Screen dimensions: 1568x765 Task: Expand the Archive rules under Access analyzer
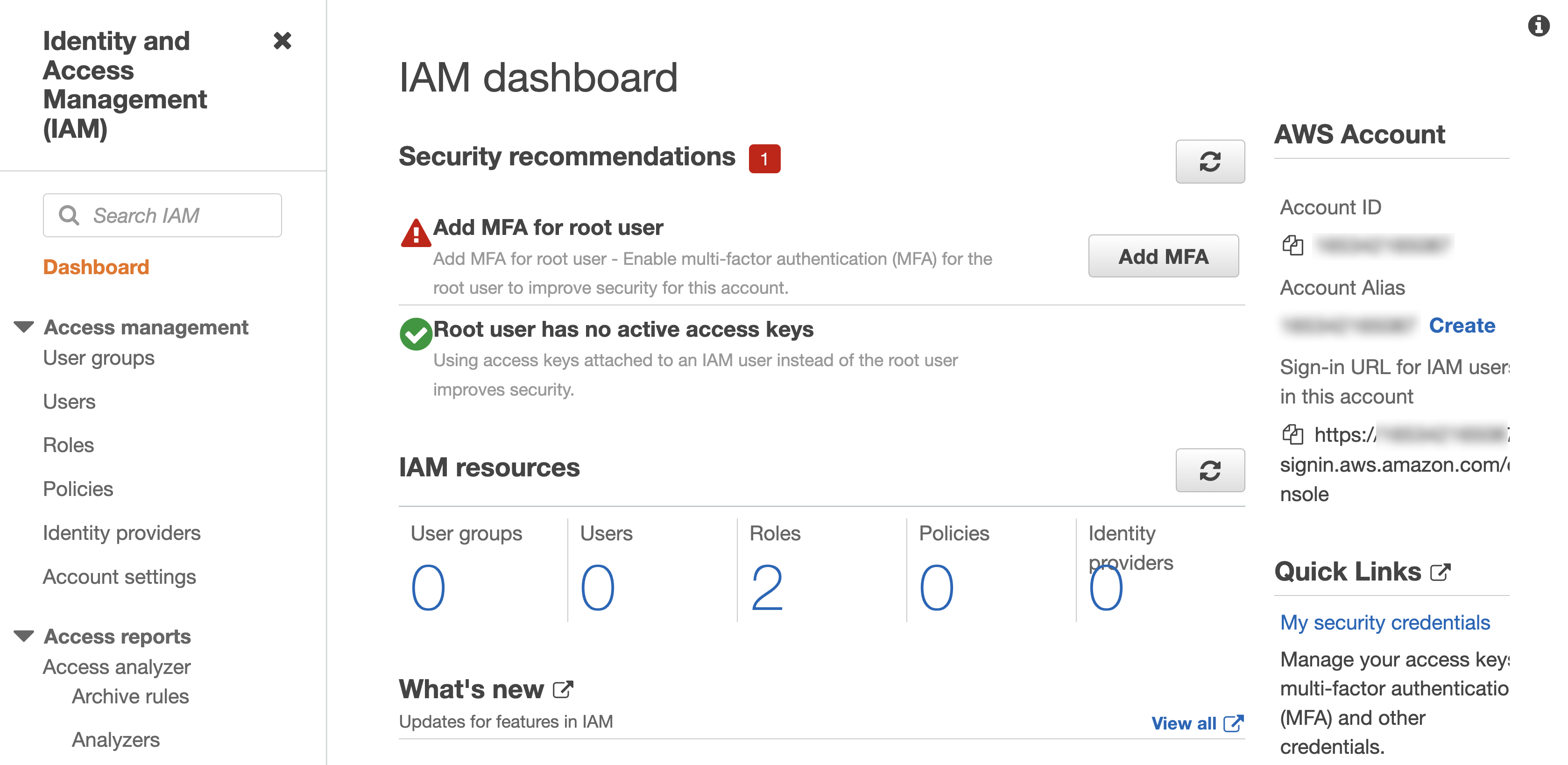tap(130, 696)
